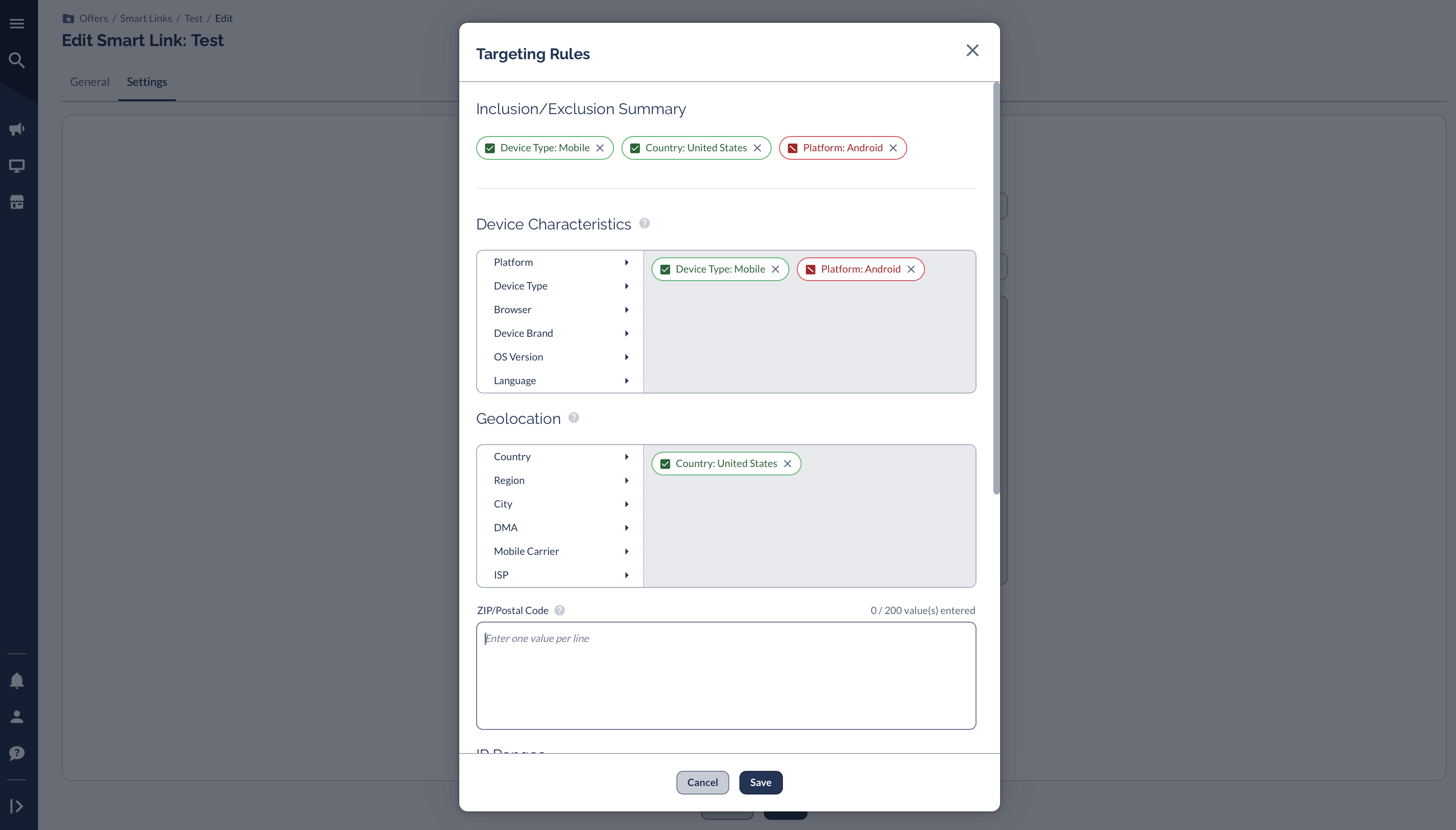Remove Platform: Android in Device Characteristics
1456x830 pixels.
click(x=911, y=269)
